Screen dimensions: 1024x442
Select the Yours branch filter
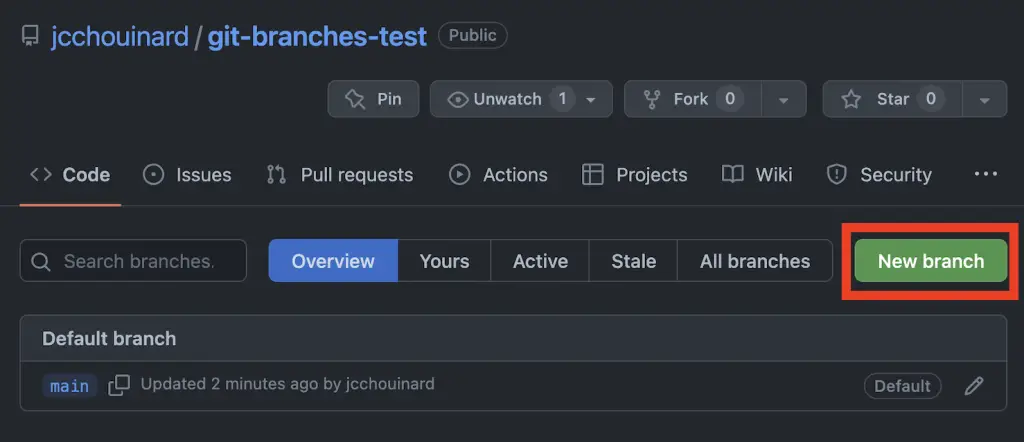coord(445,261)
